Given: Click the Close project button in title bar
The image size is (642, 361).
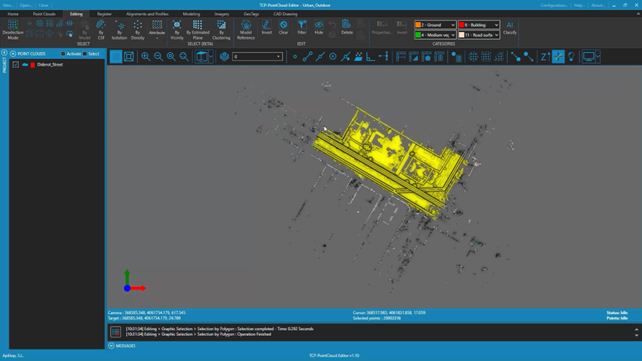Looking at the screenshot, I should point(43,5).
